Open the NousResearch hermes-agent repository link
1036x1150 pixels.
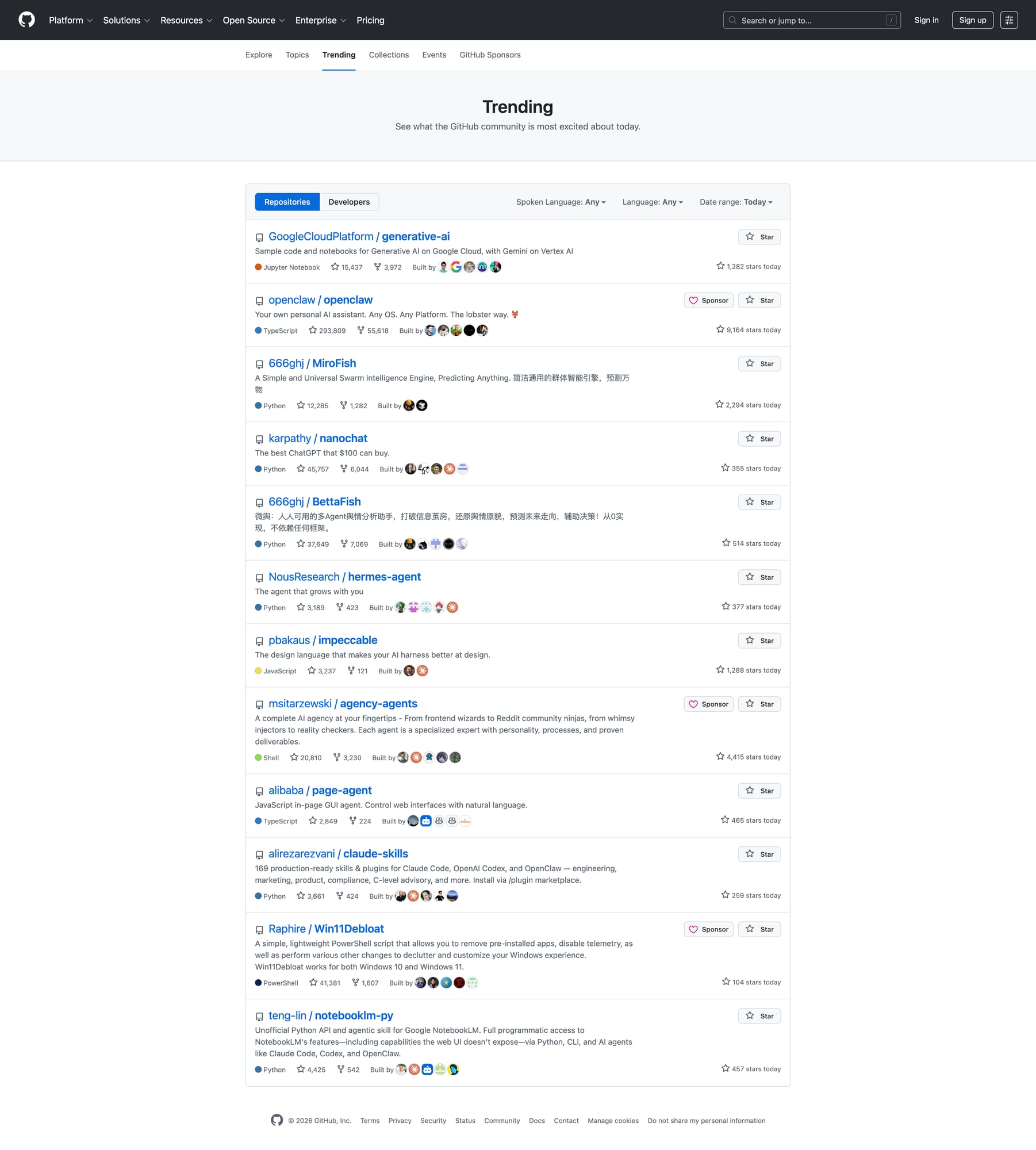pos(344,577)
